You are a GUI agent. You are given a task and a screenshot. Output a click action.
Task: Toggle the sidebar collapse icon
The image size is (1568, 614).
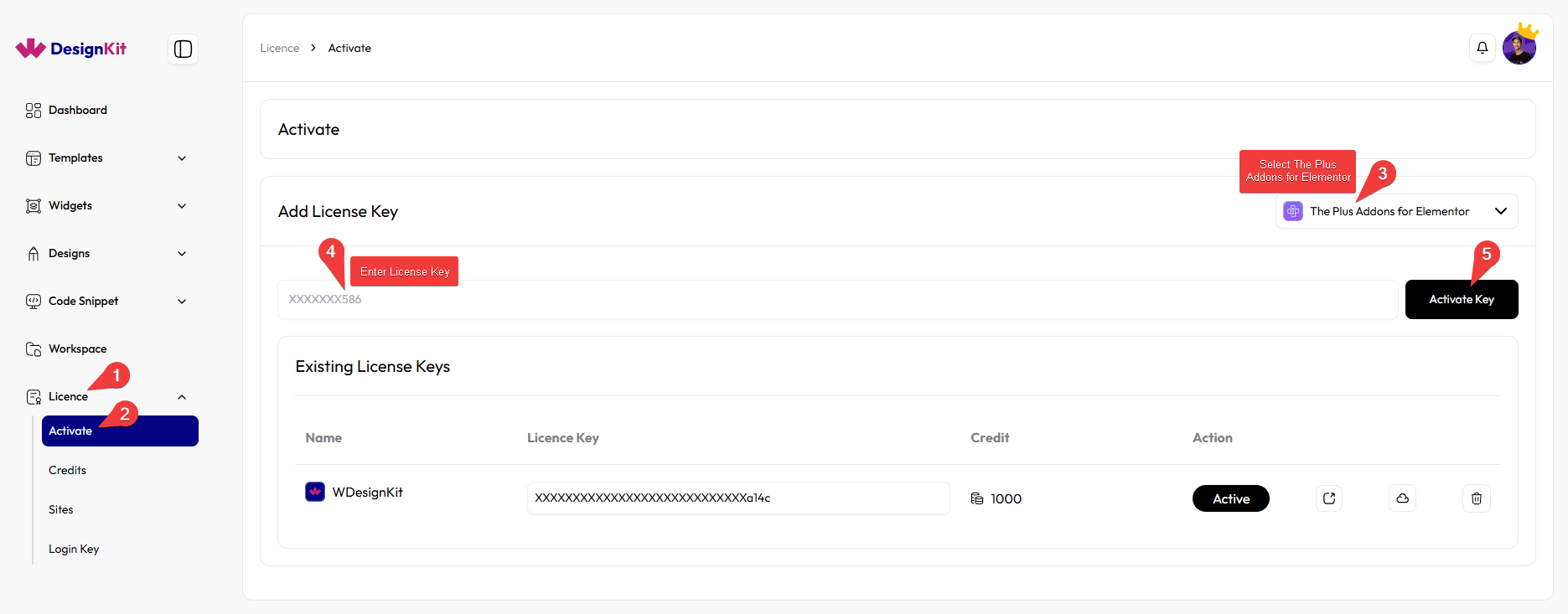(x=183, y=49)
